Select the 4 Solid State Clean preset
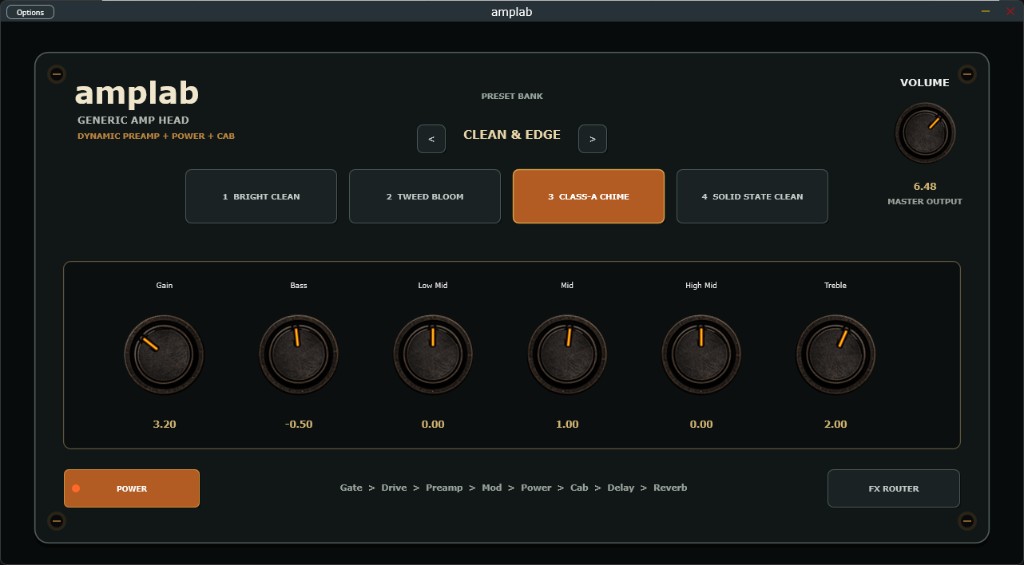This screenshot has width=1024, height=565. (752, 197)
